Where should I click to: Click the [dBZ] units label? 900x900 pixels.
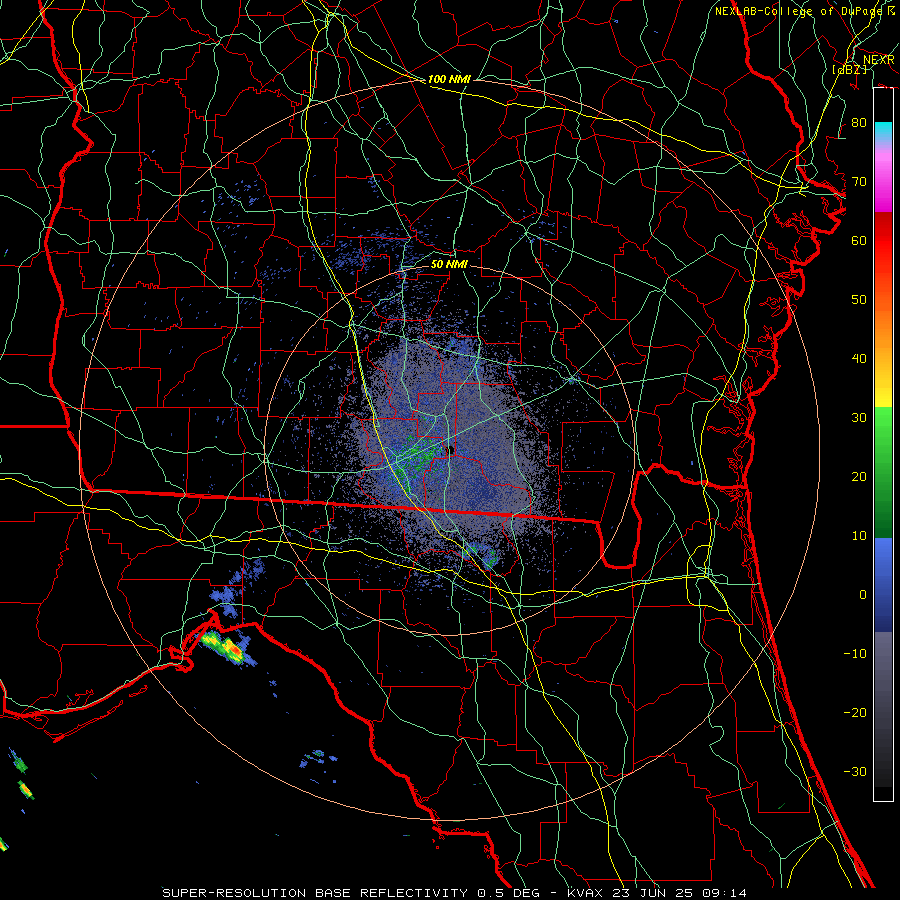point(849,69)
